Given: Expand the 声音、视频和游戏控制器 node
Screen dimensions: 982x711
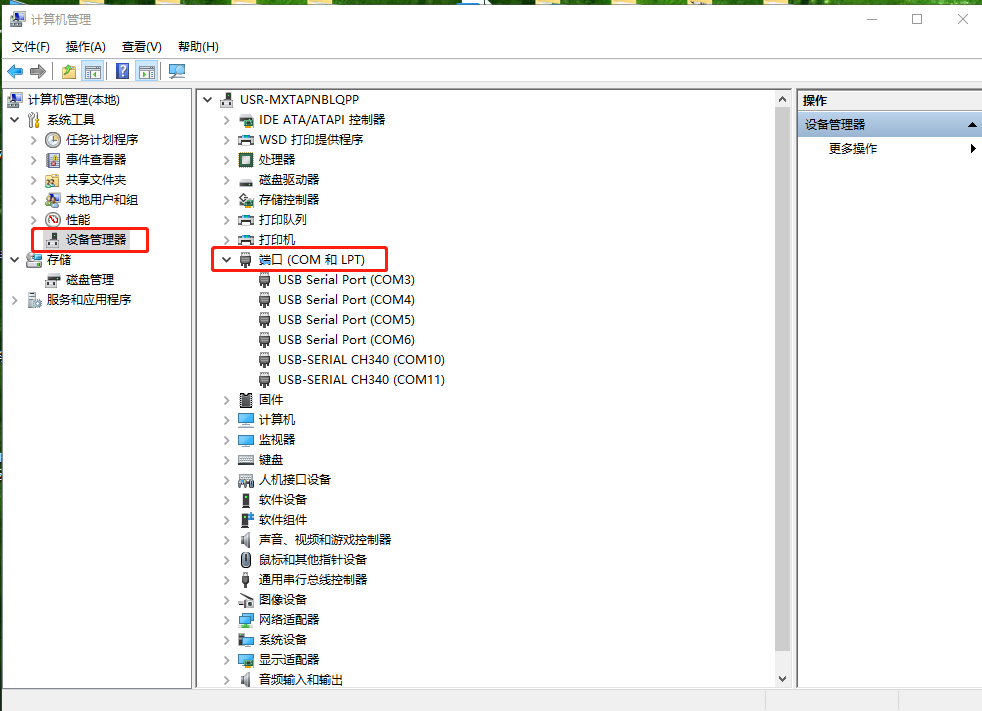Looking at the screenshot, I should 227,540.
